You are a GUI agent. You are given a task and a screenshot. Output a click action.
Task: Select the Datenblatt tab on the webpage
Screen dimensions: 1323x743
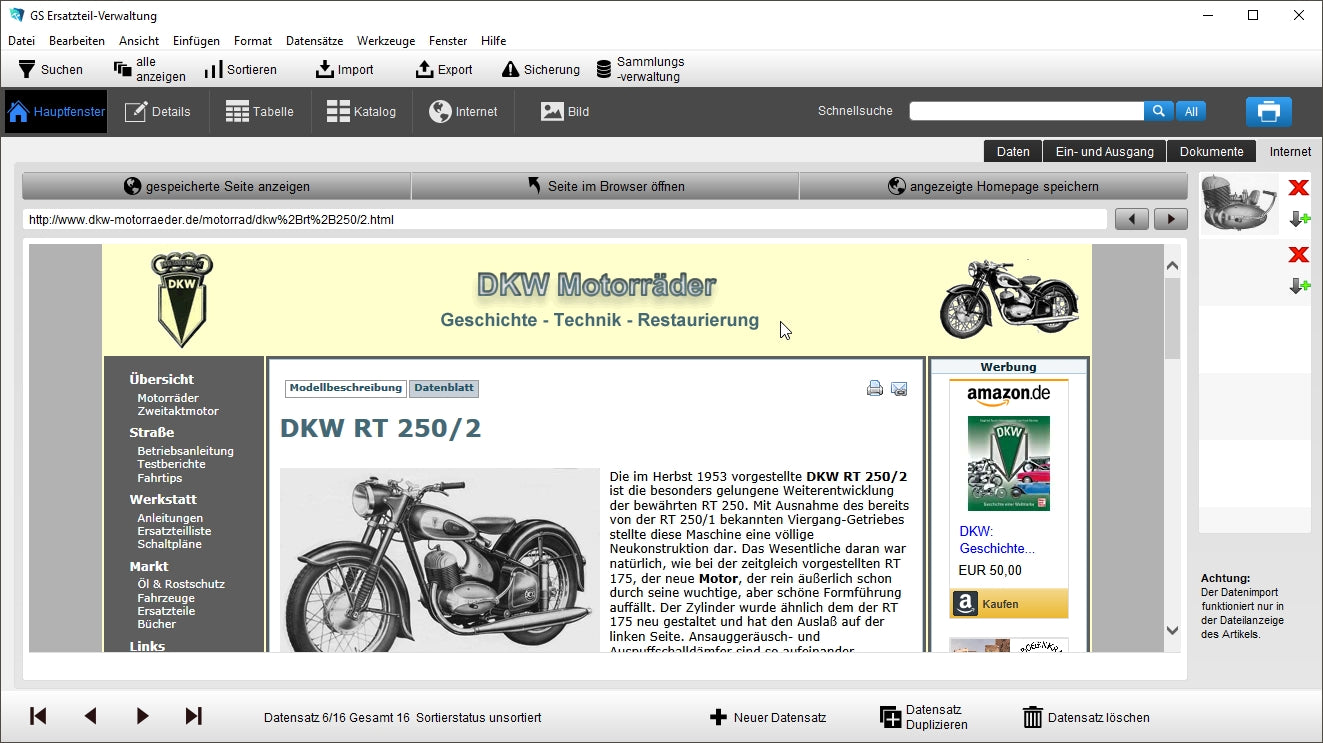pos(444,388)
